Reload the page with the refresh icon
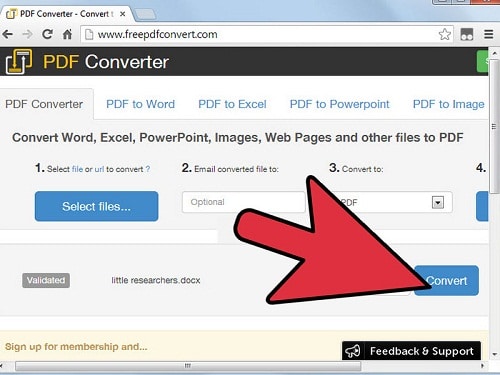Image resolution: width=500 pixels, height=375 pixels. pos(47,34)
